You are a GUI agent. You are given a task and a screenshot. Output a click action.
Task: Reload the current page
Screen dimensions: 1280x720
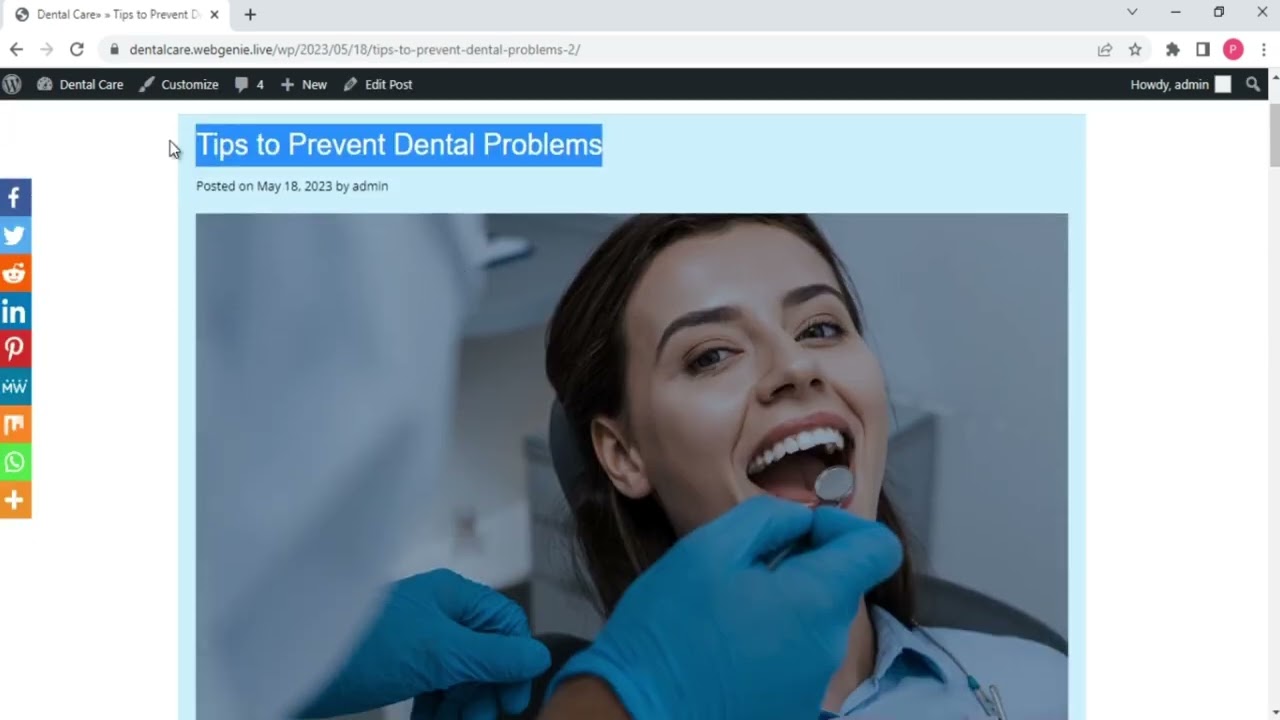(x=77, y=49)
